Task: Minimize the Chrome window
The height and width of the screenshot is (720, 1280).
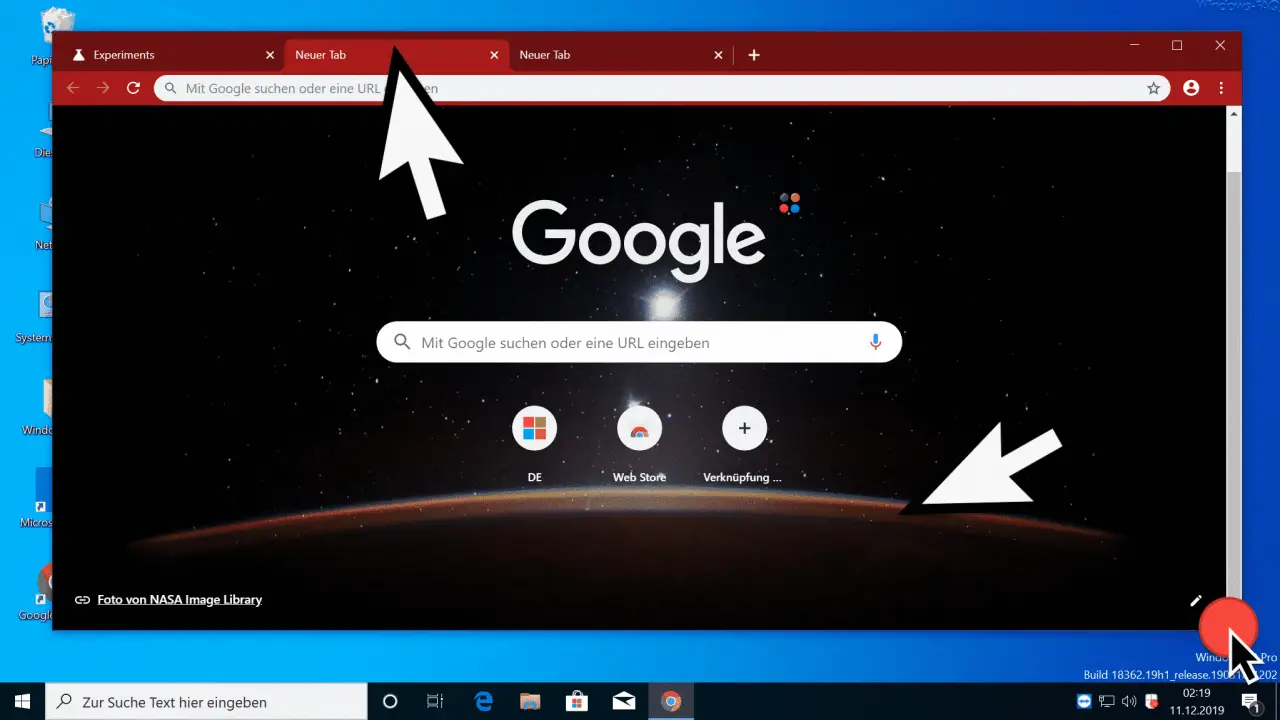Action: tap(1134, 45)
